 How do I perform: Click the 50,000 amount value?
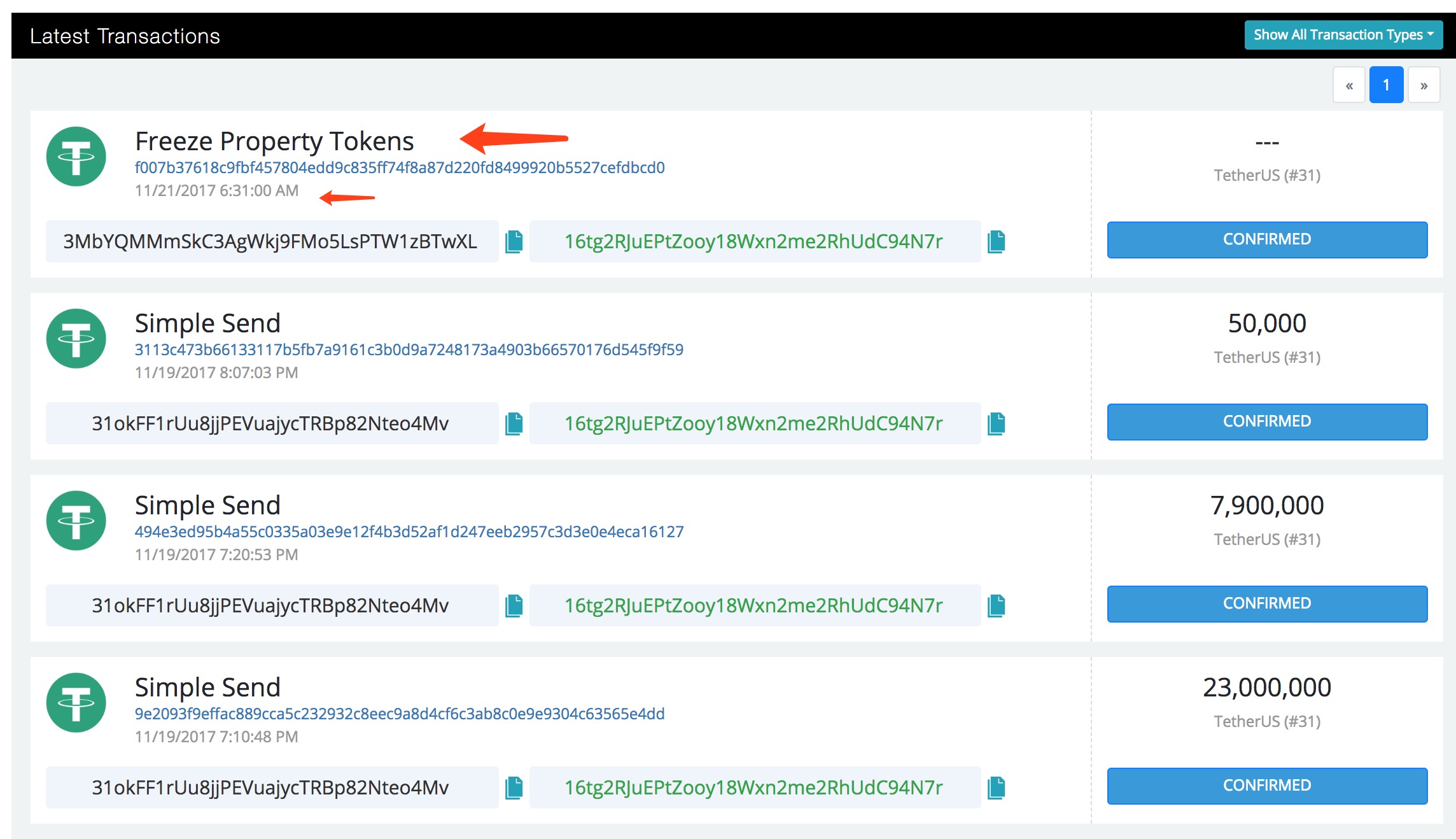[1267, 323]
